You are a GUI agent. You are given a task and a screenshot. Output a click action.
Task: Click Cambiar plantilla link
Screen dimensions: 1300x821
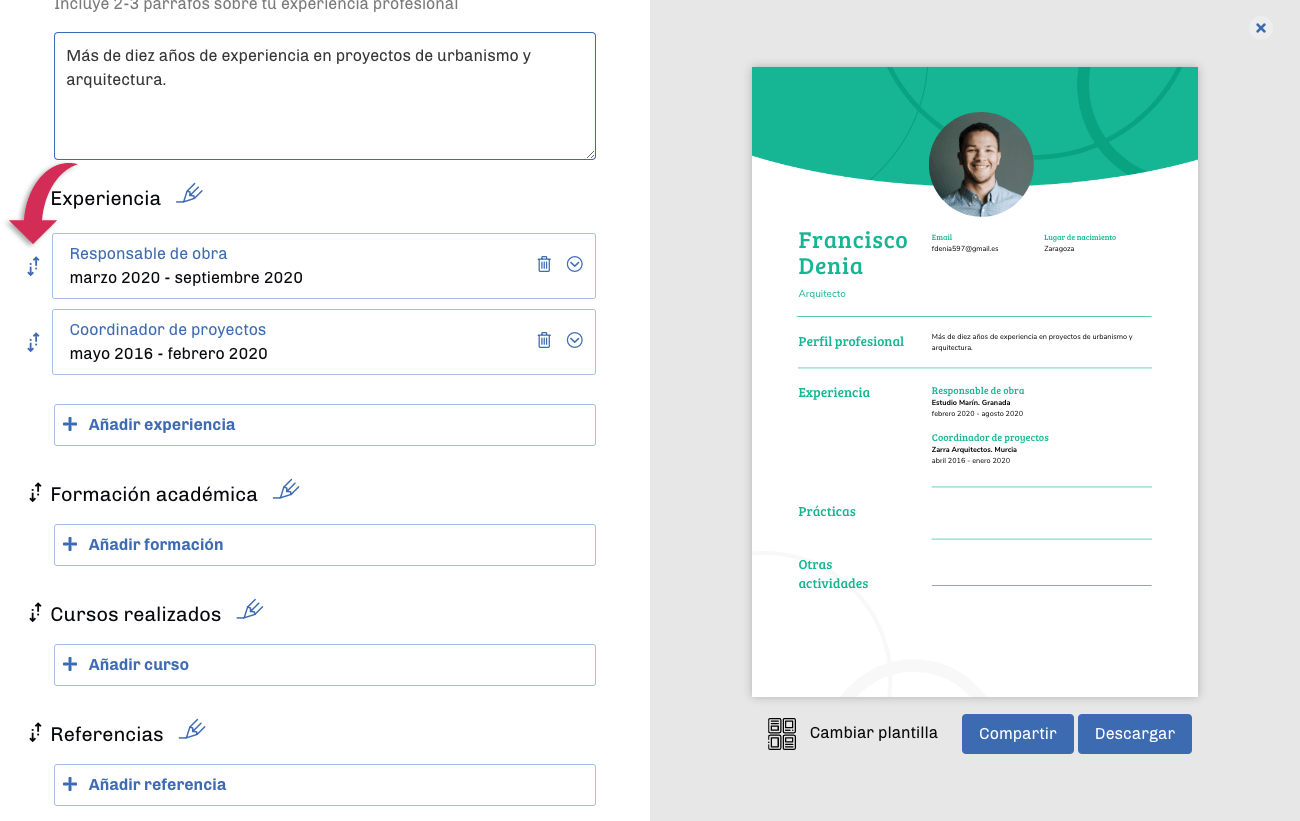tap(874, 733)
